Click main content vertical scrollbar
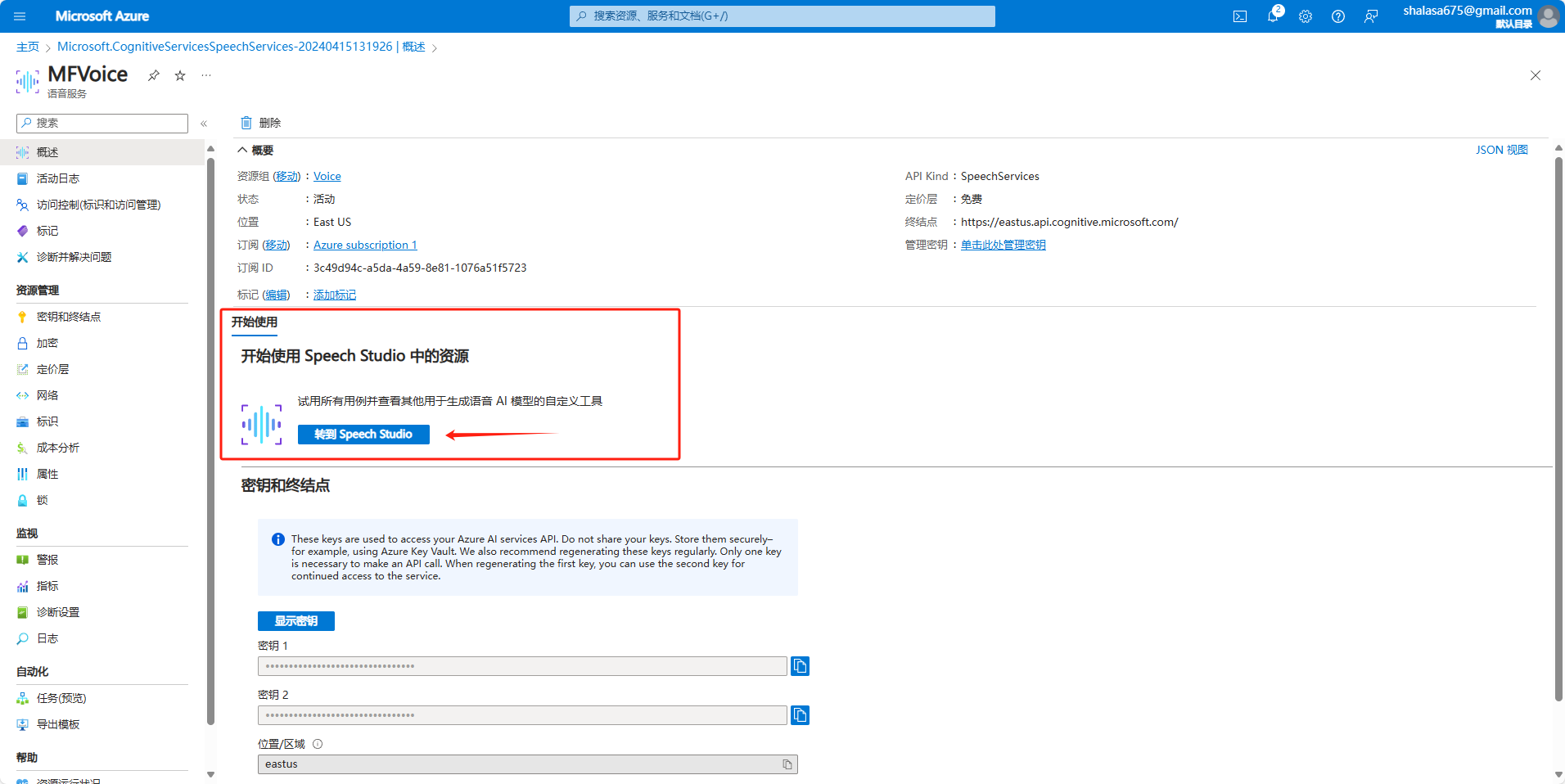The width and height of the screenshot is (1565, 784). point(1558,429)
